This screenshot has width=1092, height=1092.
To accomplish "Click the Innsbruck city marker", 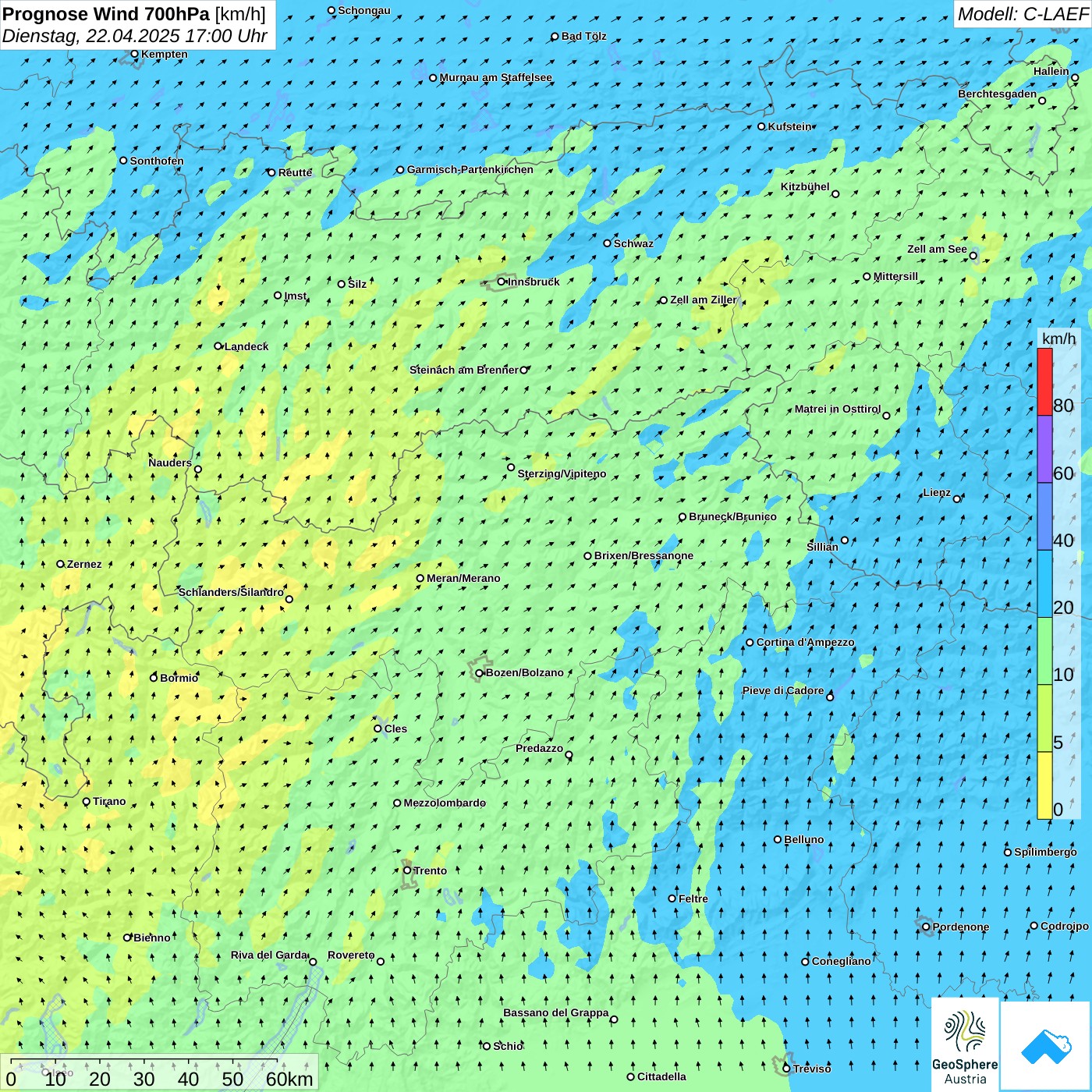I will pyautogui.click(x=502, y=282).
